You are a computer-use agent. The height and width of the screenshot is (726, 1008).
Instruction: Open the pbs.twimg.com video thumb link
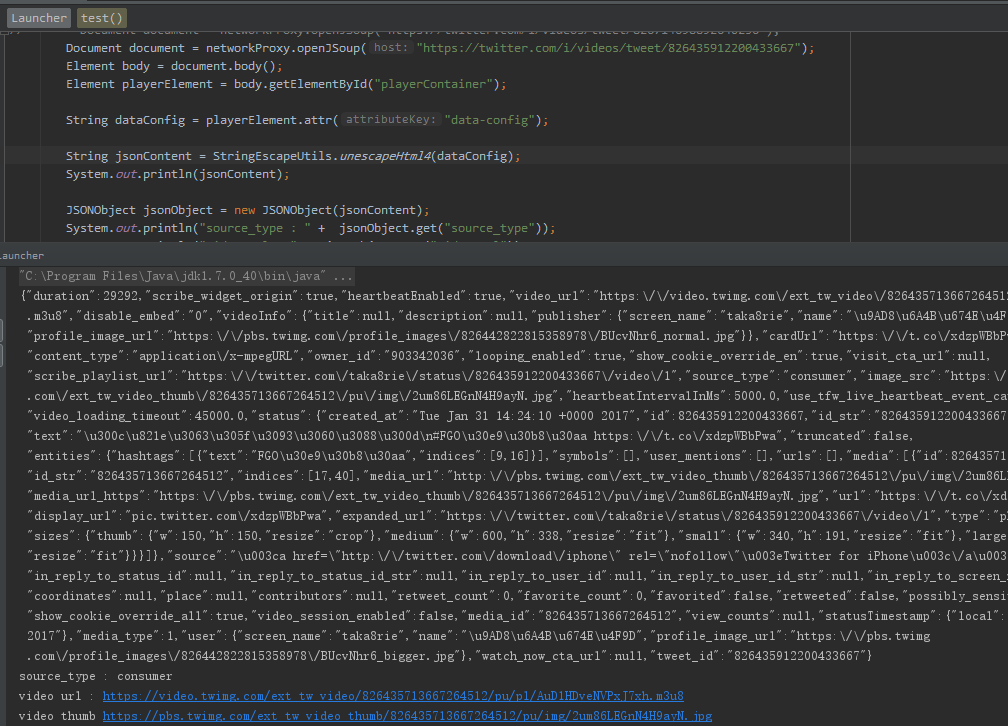(407, 716)
